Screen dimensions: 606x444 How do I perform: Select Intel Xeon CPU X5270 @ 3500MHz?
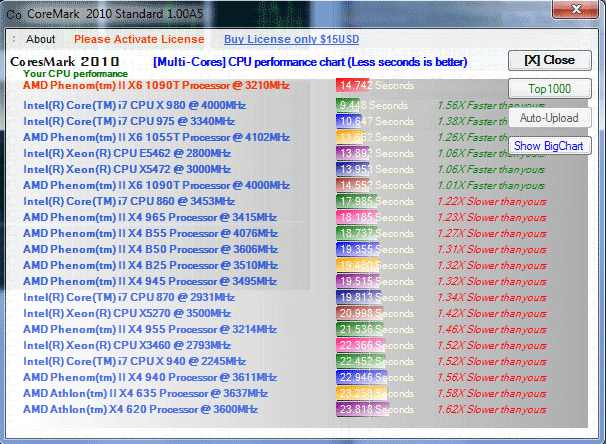click(127, 313)
